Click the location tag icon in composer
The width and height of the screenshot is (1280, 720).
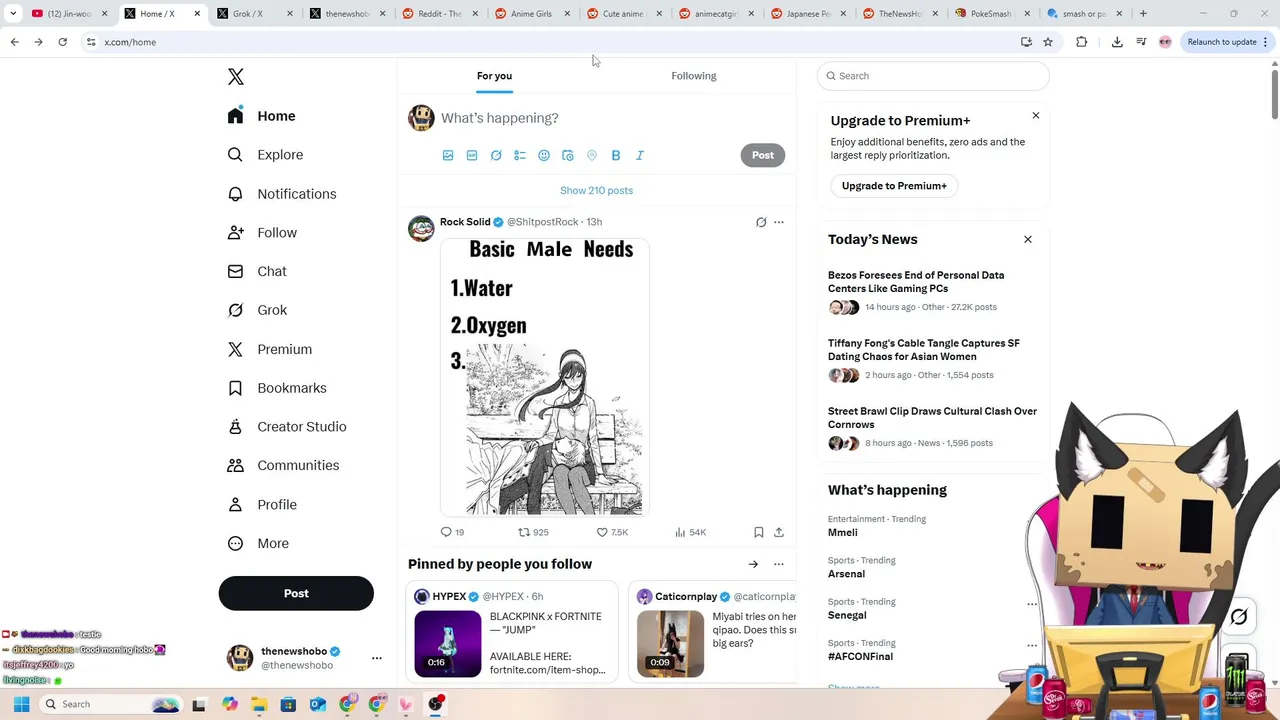pyautogui.click(x=592, y=155)
